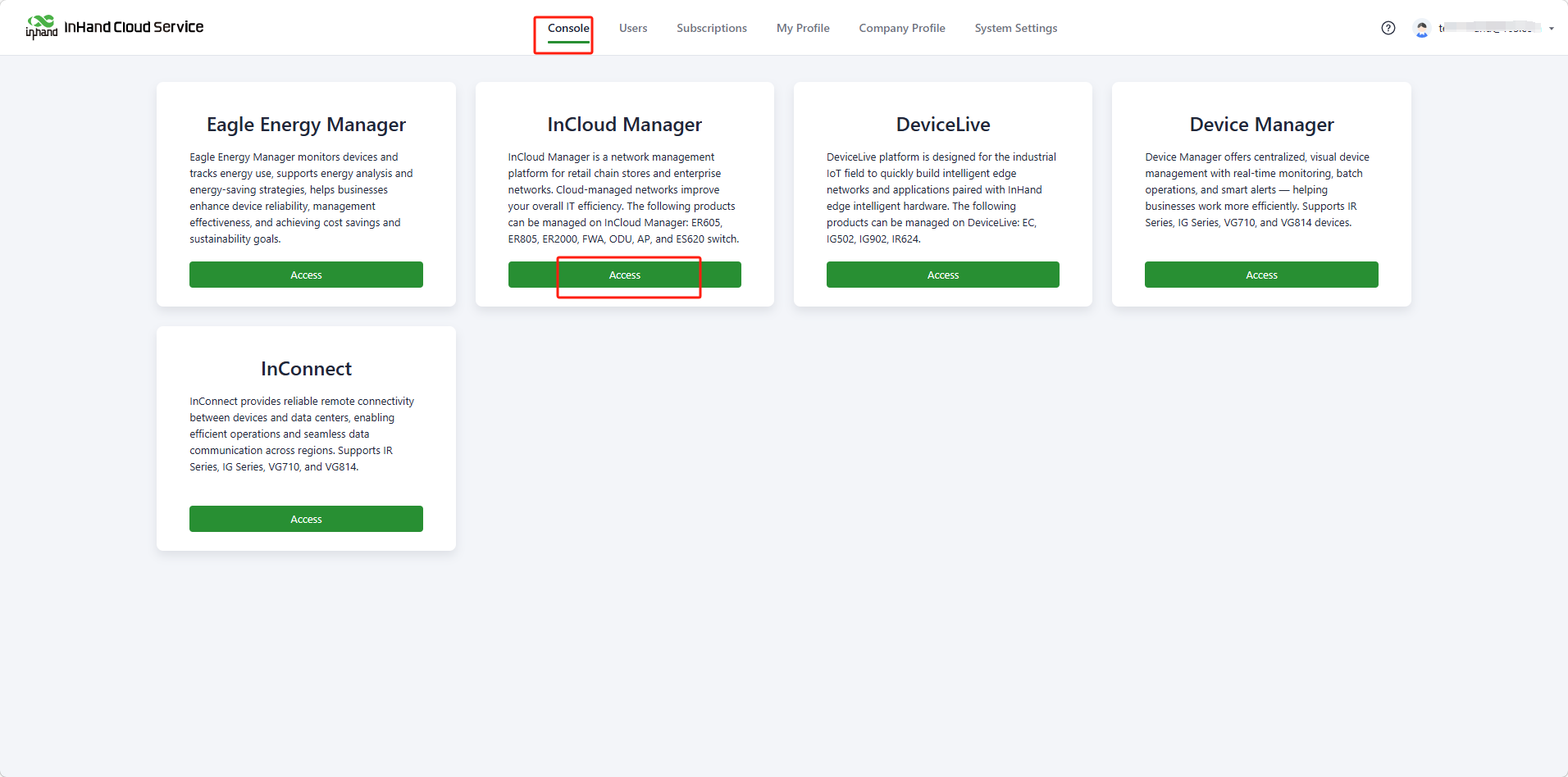Viewport: 1568px width, 777px height.
Task: Click the Eagle Energy Manager heading
Action: 306,125
